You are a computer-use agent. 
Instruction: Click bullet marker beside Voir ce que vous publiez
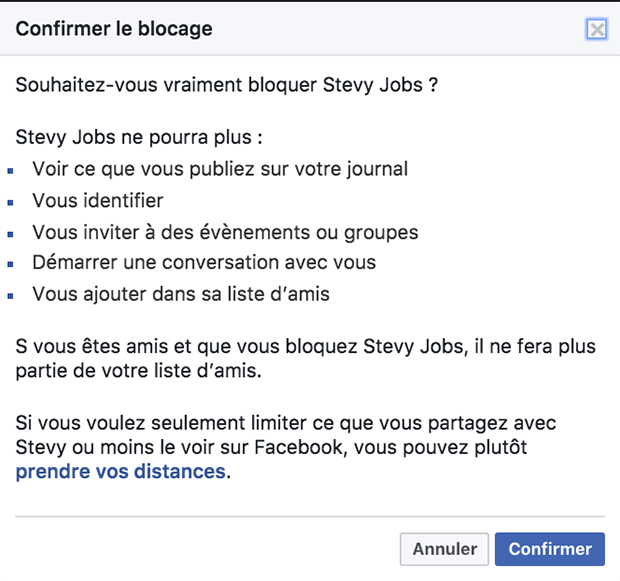tap(11, 171)
